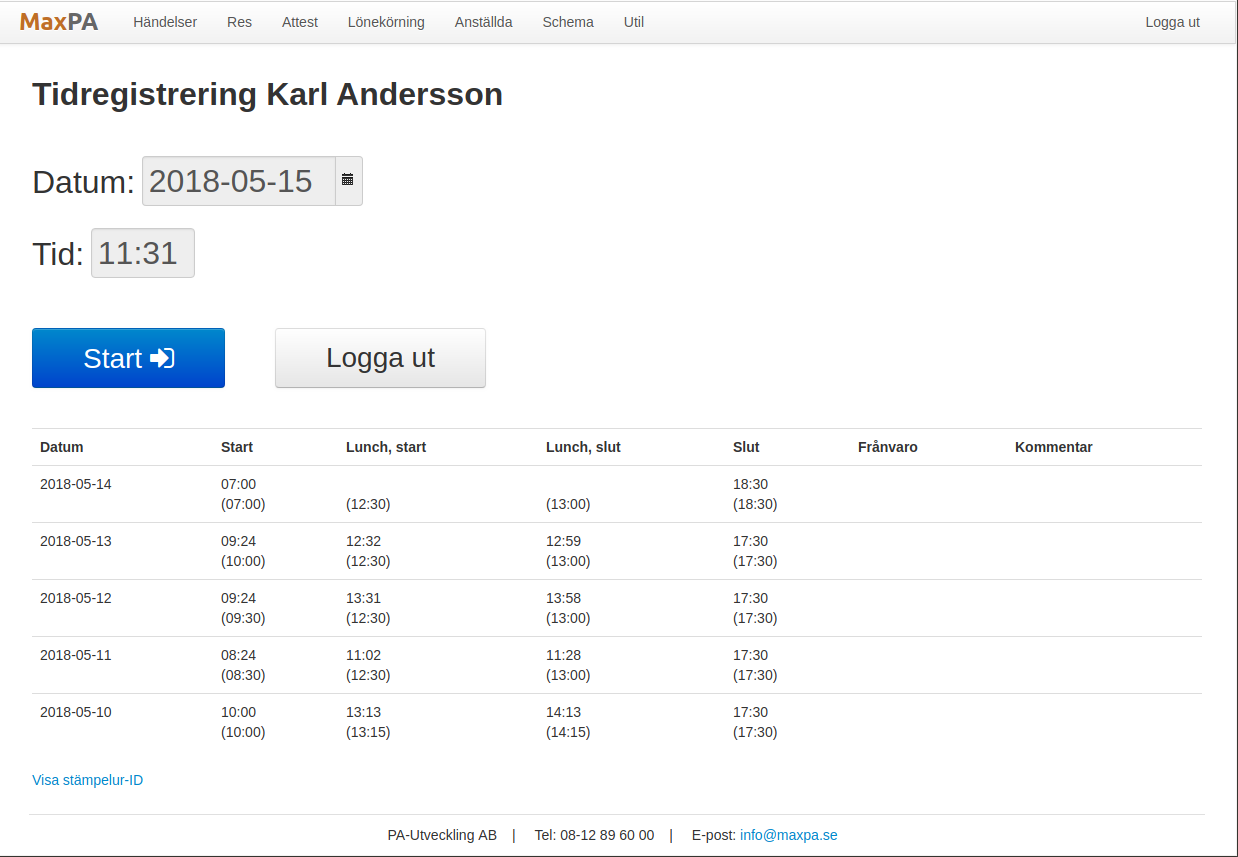This screenshot has height=857, width=1238.
Task: Select the 2018-05-13 date cell
Action: tap(76, 541)
